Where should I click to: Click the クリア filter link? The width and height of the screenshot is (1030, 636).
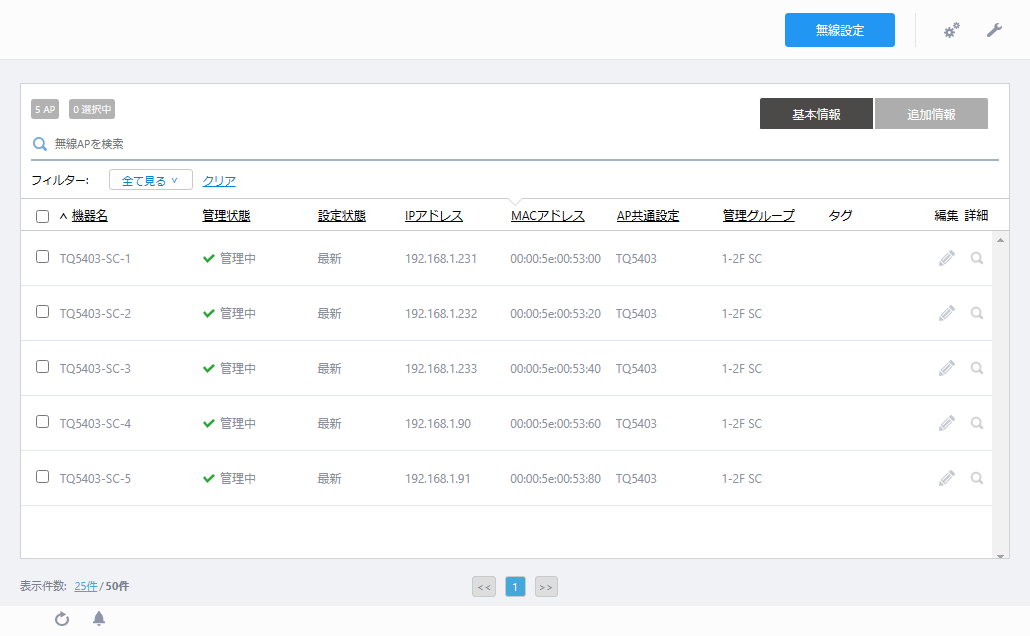click(x=219, y=181)
